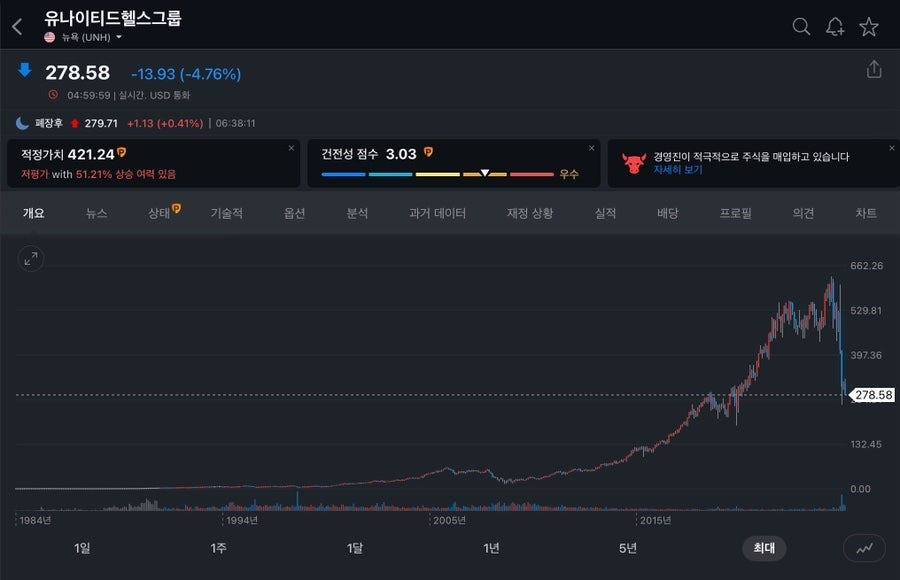Go to the 분석 tab
Screen dimensions: 900x580
[x=357, y=214]
